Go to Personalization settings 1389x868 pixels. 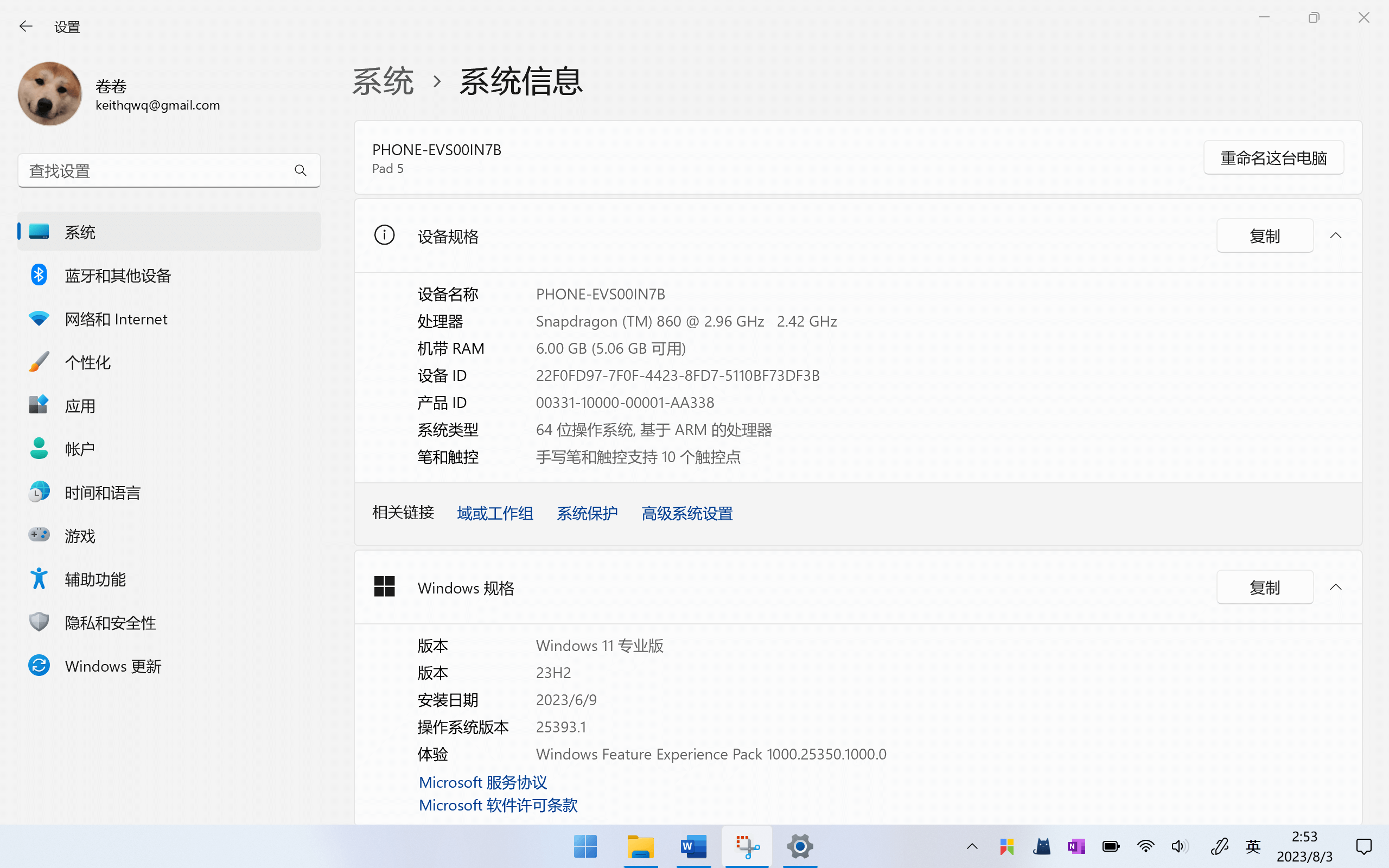point(87,362)
